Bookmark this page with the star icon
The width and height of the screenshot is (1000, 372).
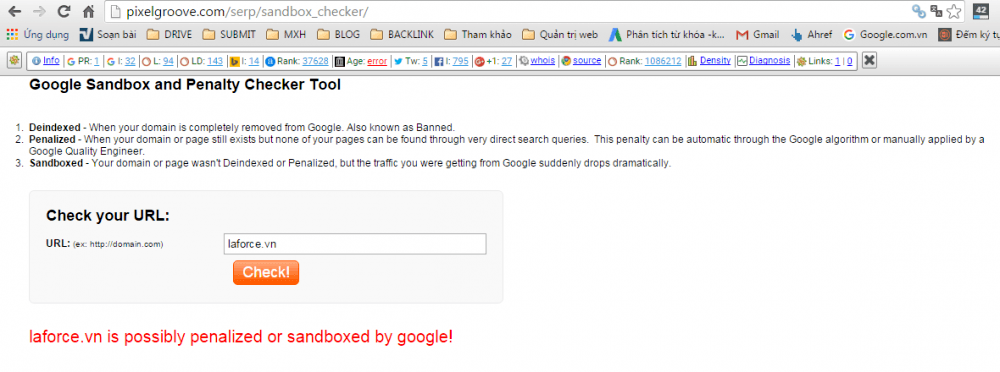[954, 11]
